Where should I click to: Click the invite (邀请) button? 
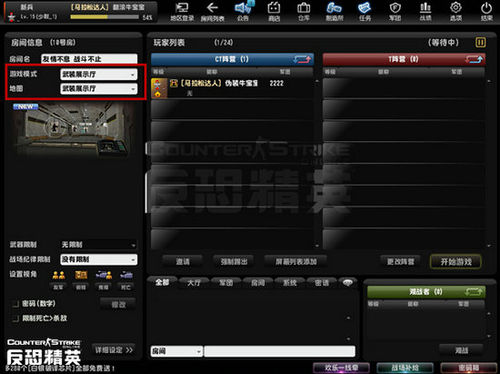(182, 262)
